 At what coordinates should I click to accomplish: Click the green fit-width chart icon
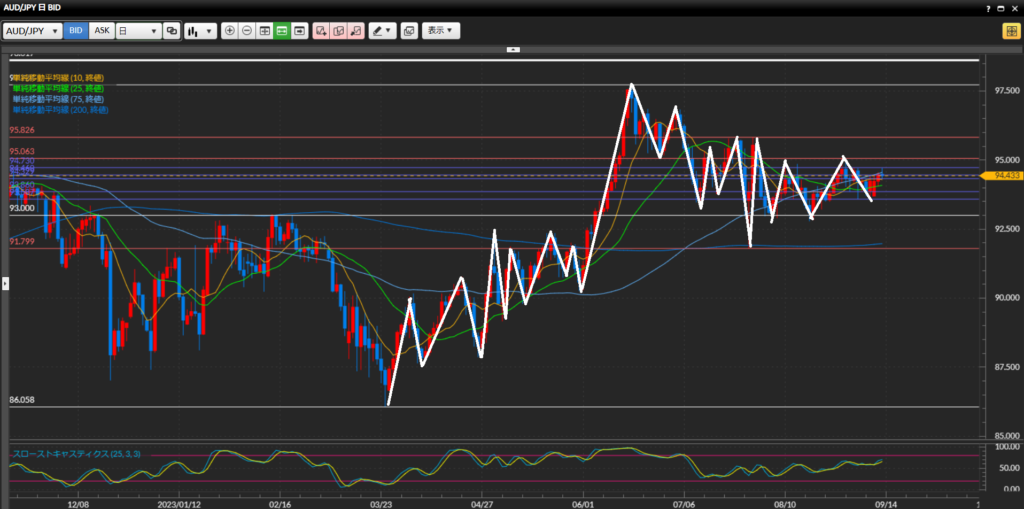click(x=282, y=31)
